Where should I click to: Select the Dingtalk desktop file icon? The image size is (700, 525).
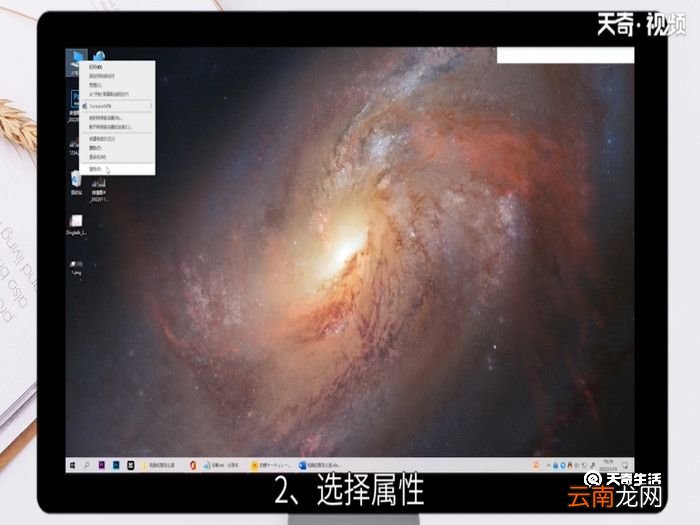pyautogui.click(x=76, y=225)
